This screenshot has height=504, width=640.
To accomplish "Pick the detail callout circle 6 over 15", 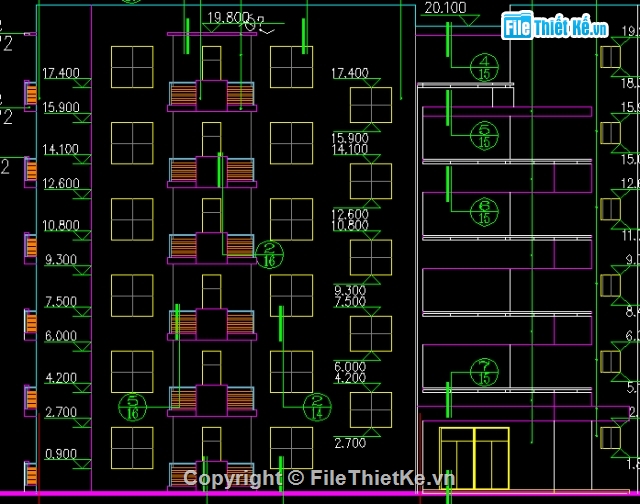I will 484,212.
